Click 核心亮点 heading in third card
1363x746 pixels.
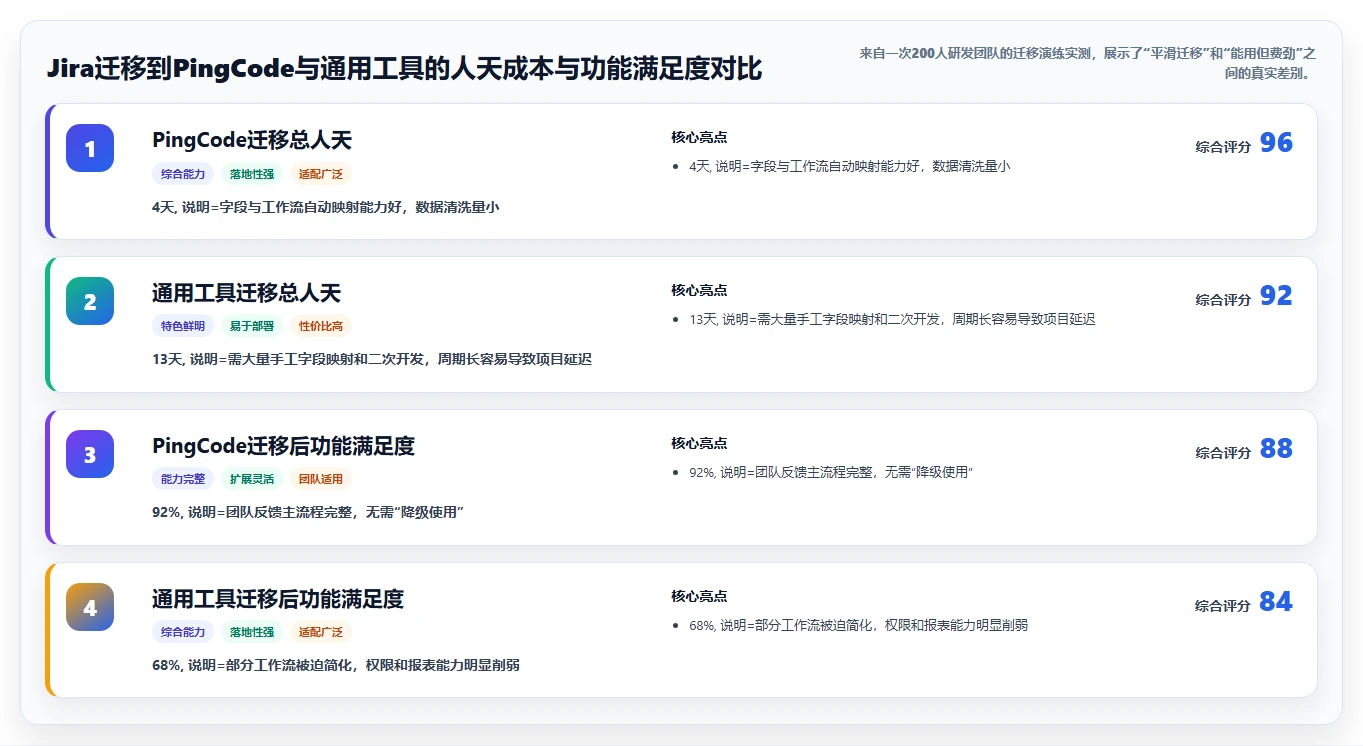[x=699, y=444]
